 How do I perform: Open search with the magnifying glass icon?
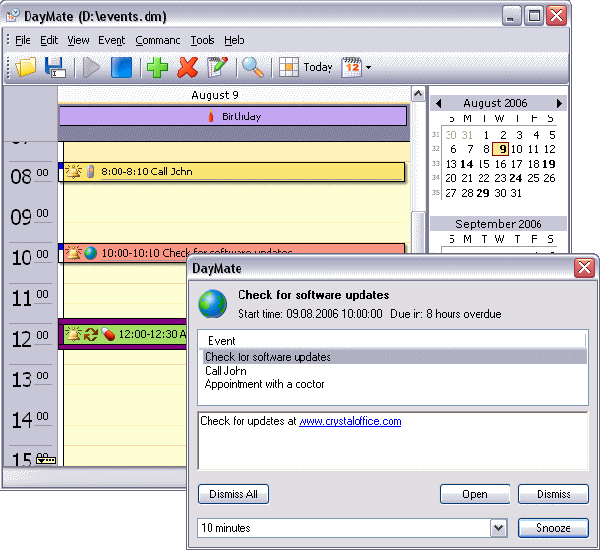253,67
